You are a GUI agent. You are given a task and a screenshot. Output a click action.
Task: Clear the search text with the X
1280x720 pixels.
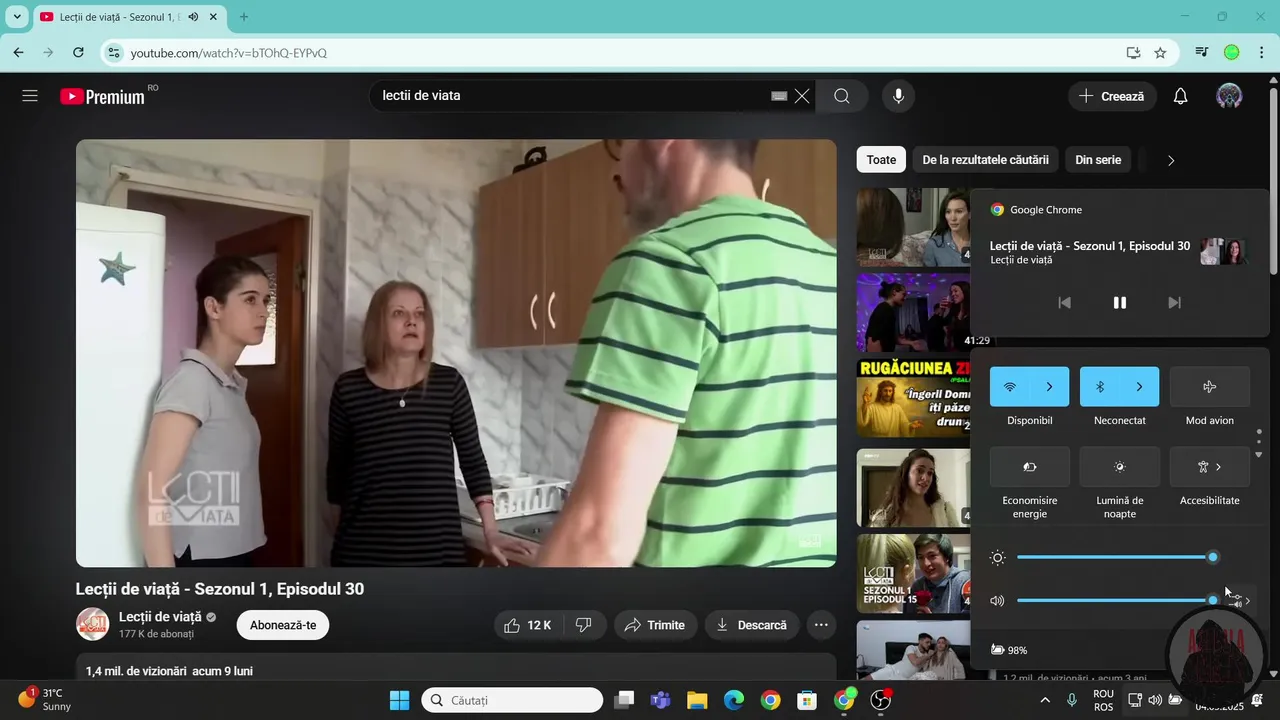(x=802, y=96)
